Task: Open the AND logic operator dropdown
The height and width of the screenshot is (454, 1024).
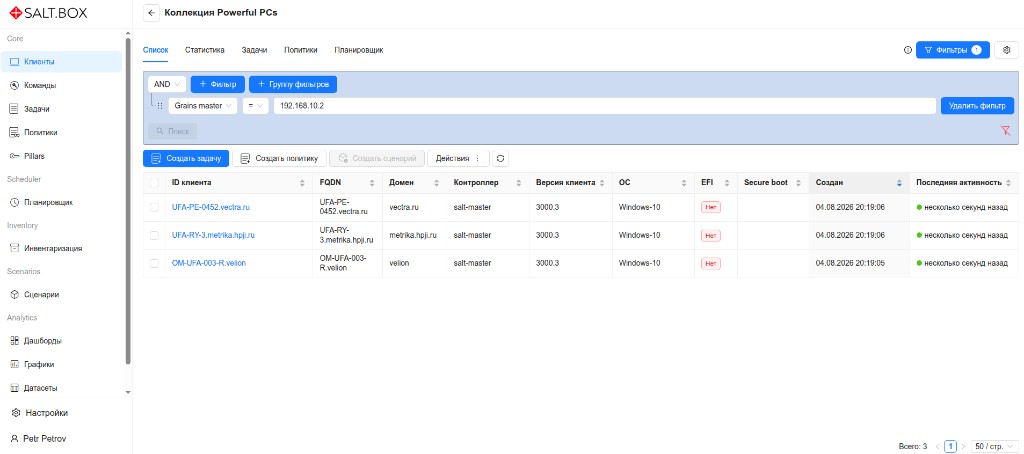Action: click(x=167, y=84)
